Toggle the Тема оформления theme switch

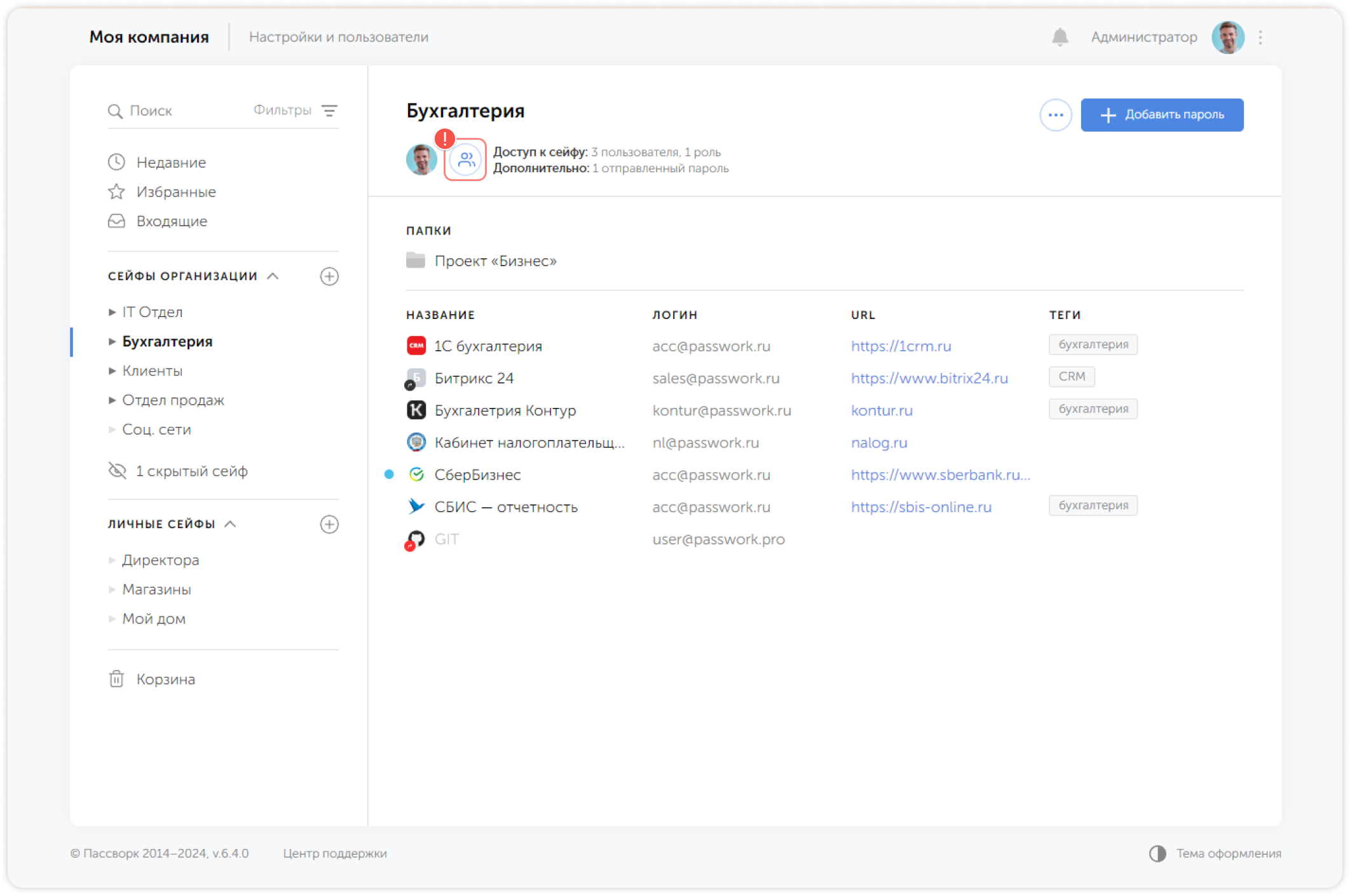click(x=1158, y=853)
